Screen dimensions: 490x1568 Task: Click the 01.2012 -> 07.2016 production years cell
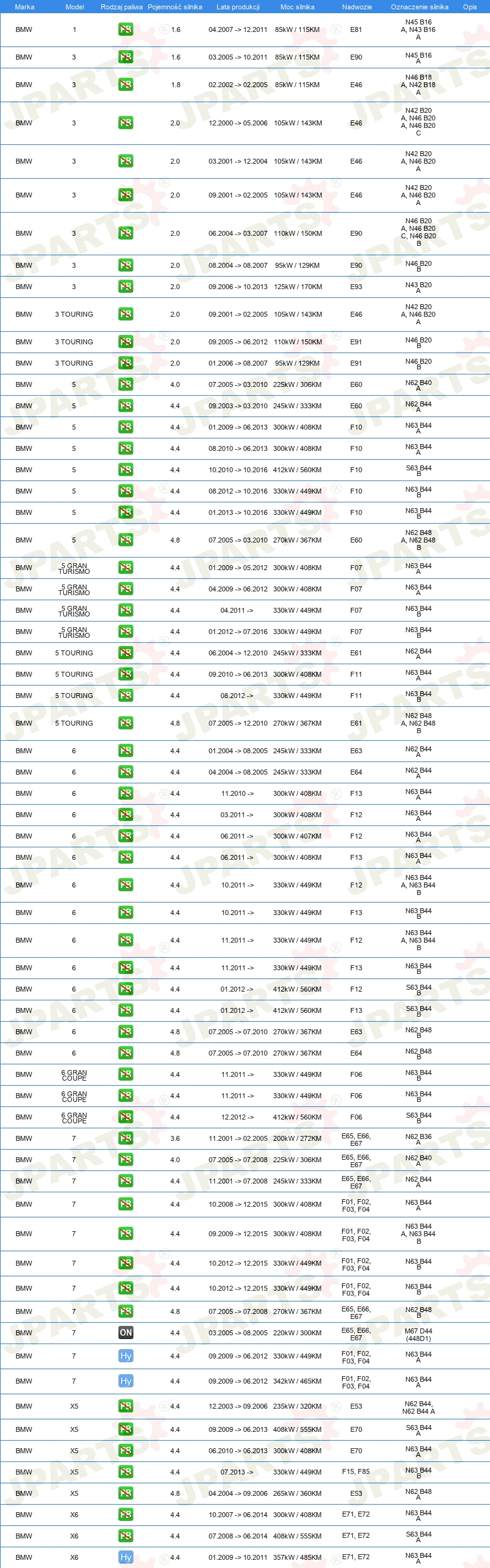(x=238, y=632)
